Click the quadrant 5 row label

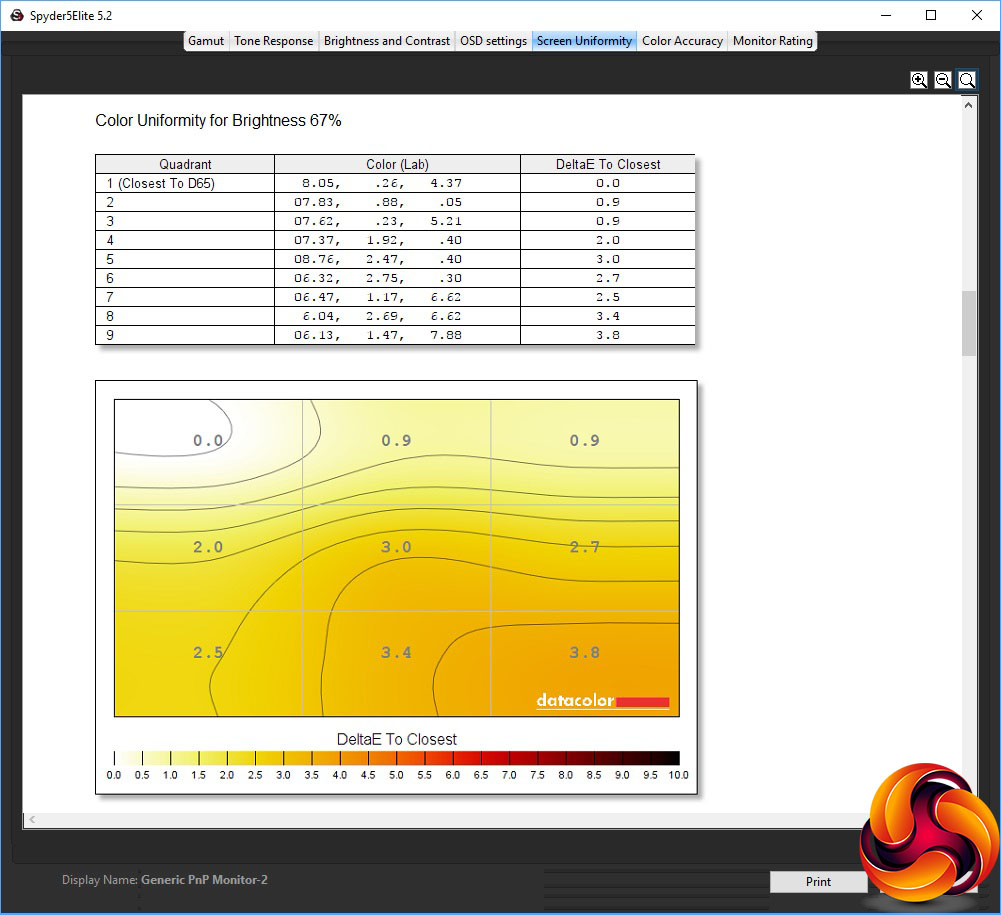pyautogui.click(x=110, y=259)
